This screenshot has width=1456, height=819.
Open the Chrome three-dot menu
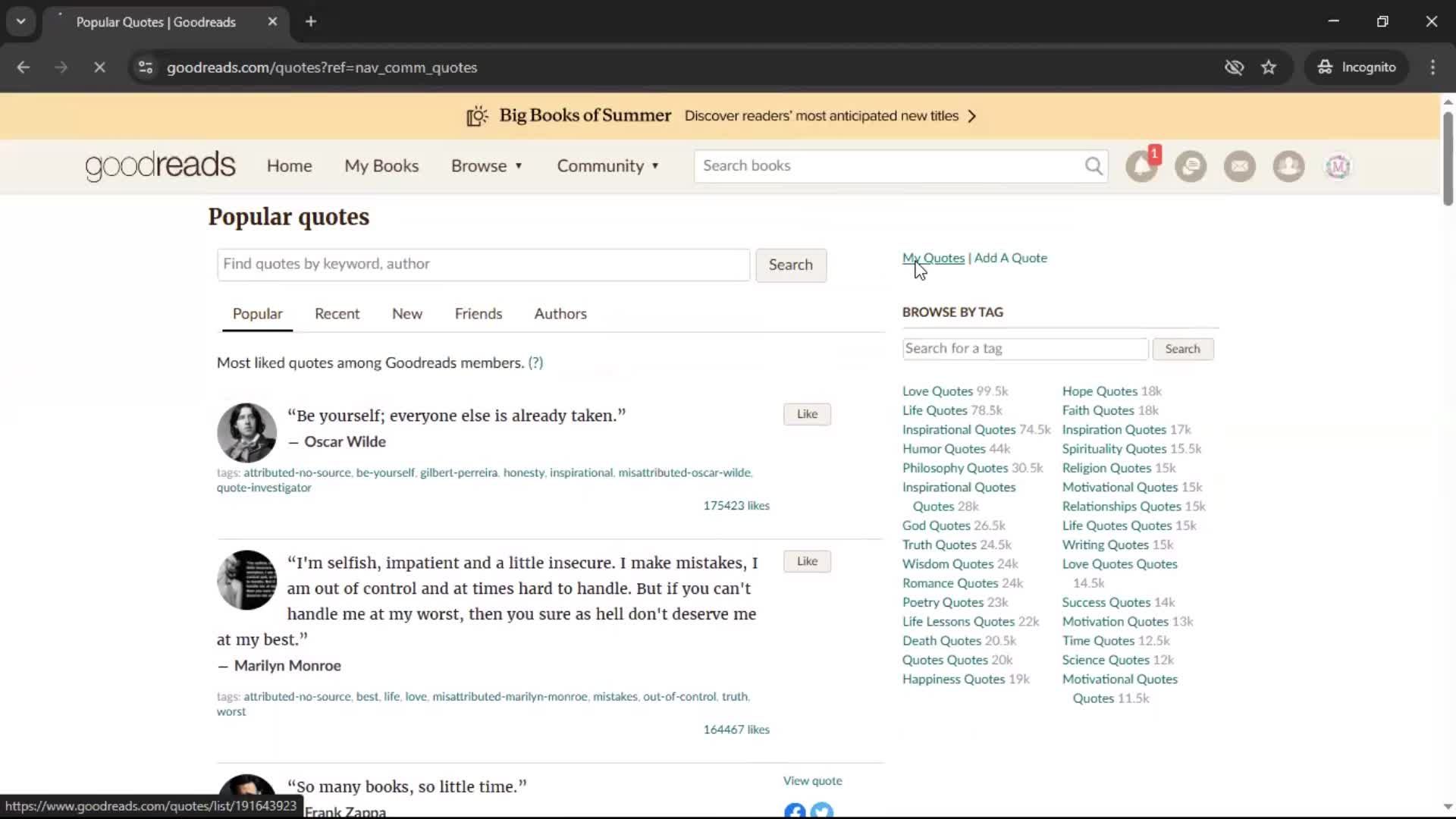(x=1432, y=67)
